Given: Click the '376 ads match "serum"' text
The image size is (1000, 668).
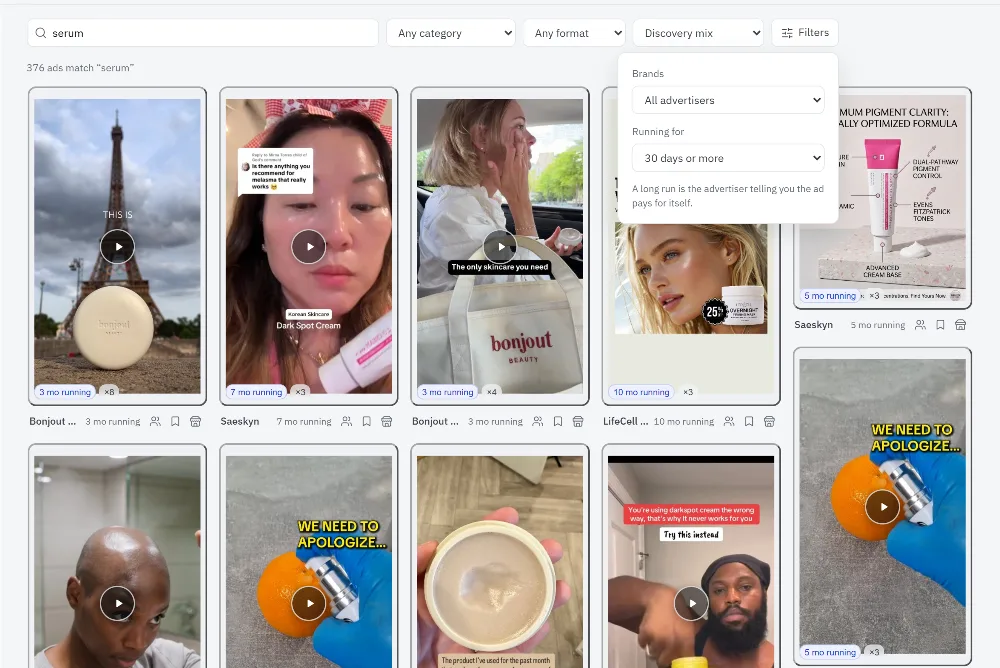Looking at the screenshot, I should click(x=80, y=68).
